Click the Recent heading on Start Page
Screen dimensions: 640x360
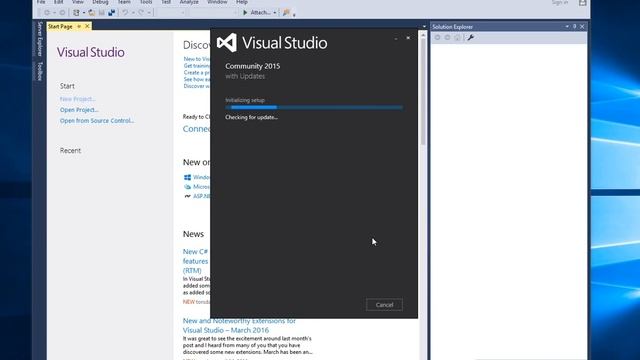click(70, 151)
